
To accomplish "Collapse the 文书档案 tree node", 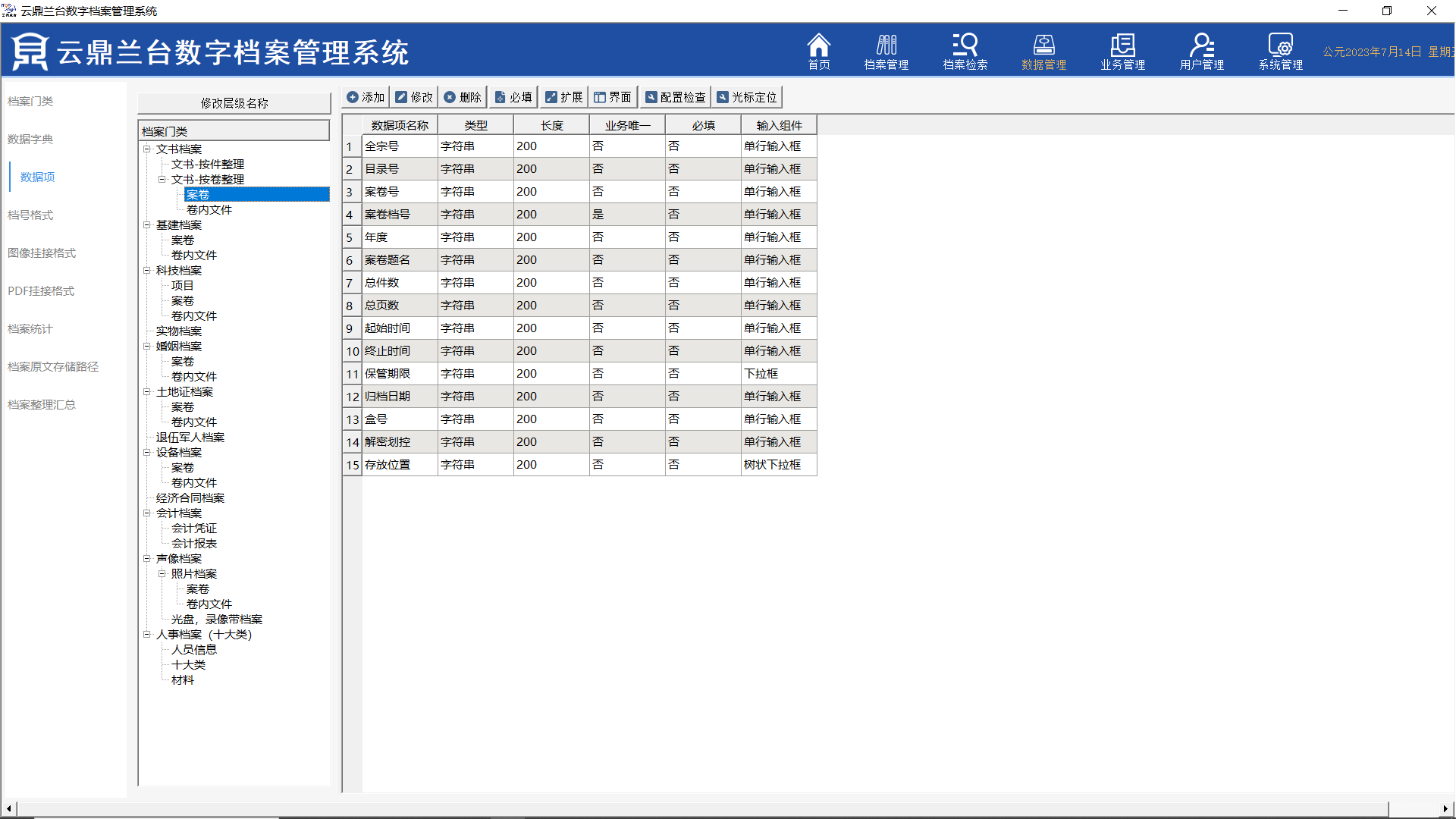I will [147, 149].
